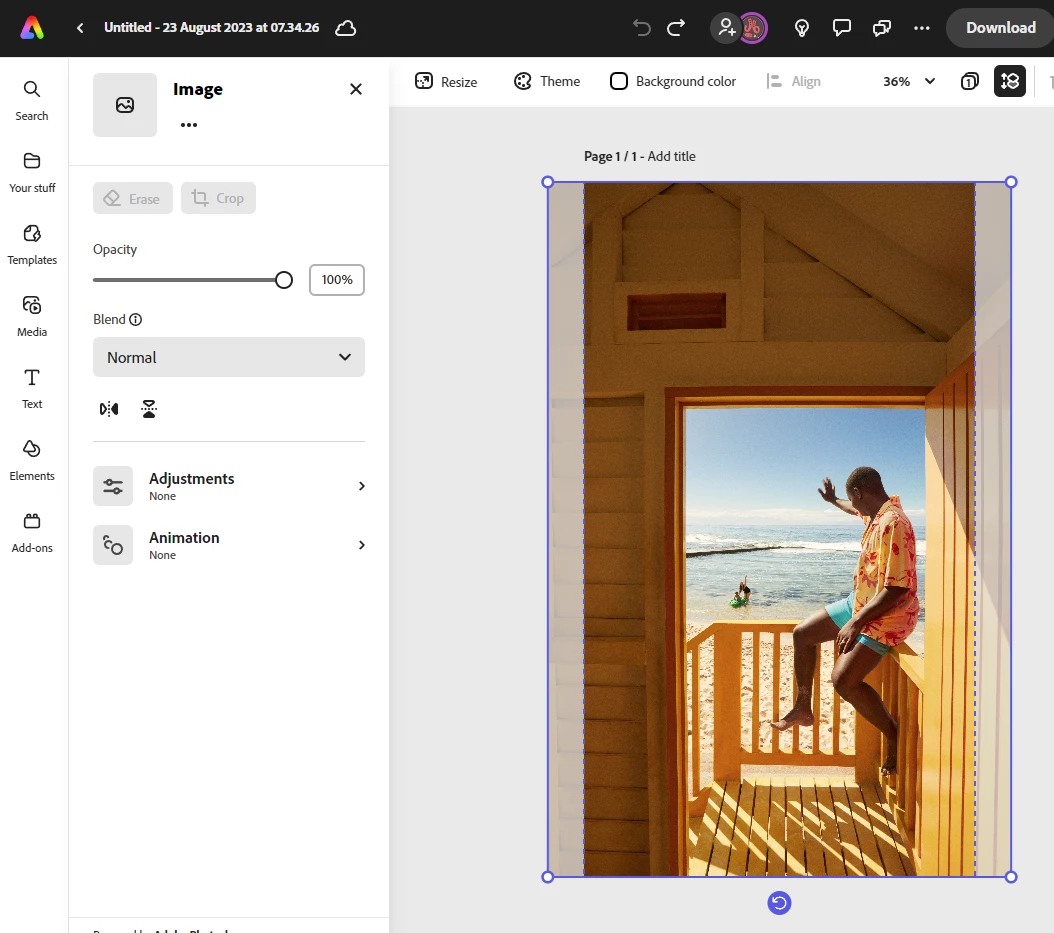Check cloud sync status icon
This screenshot has height=933, width=1054.
tap(346, 28)
